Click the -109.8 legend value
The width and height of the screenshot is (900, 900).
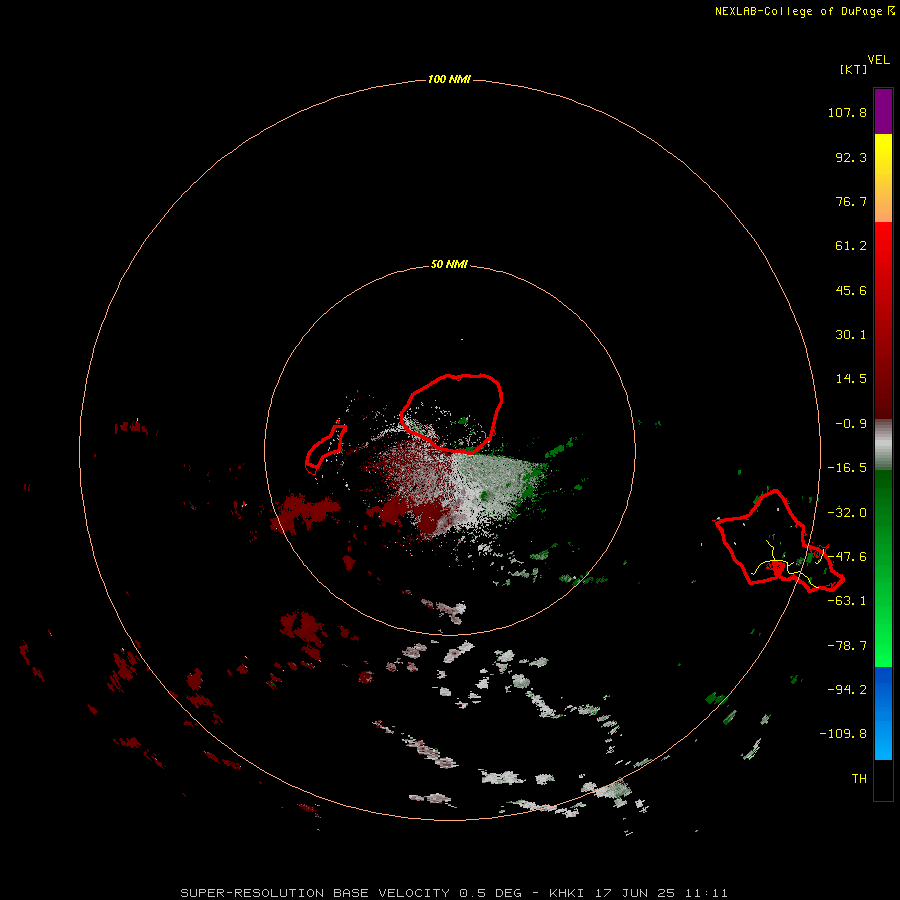[x=843, y=734]
